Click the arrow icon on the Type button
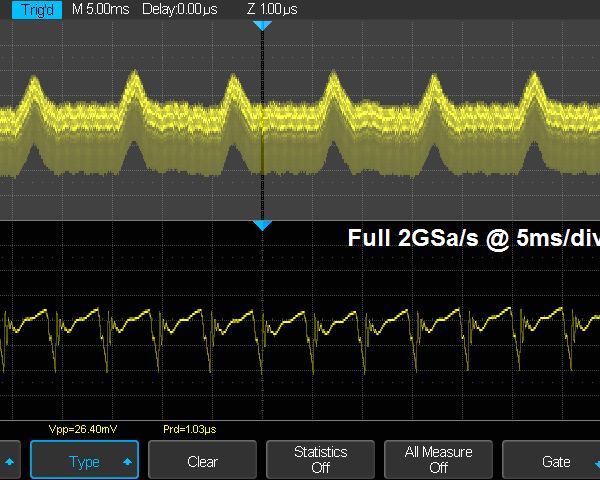600x480 pixels. click(127, 462)
